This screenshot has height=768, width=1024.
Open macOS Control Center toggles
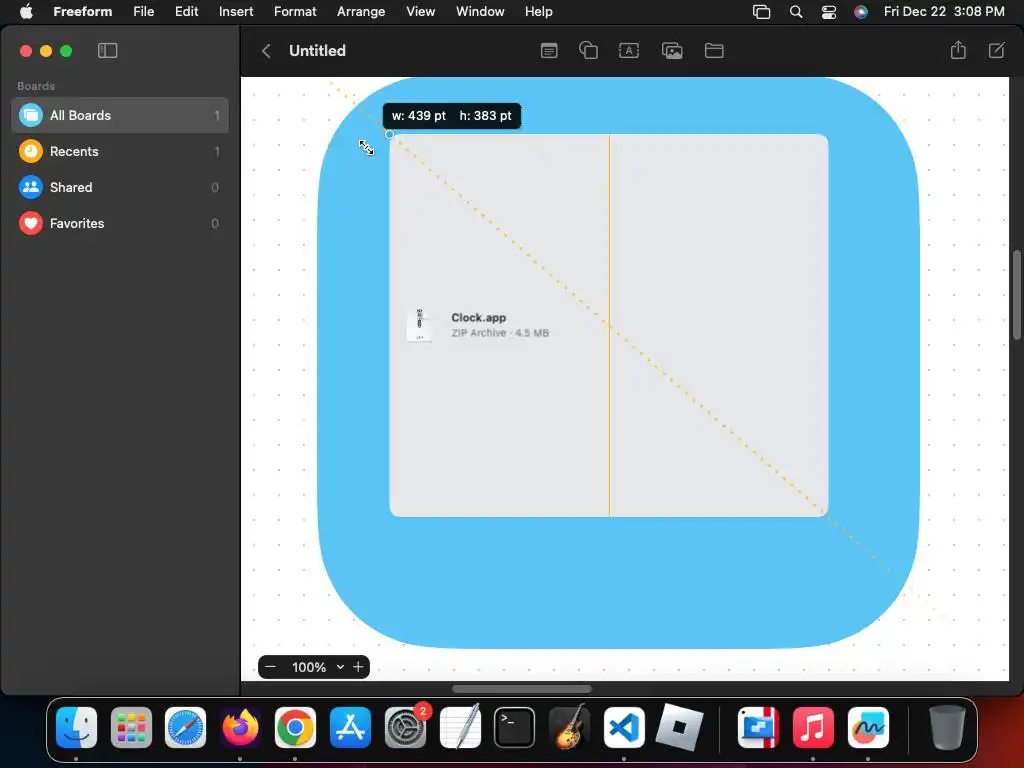click(828, 12)
